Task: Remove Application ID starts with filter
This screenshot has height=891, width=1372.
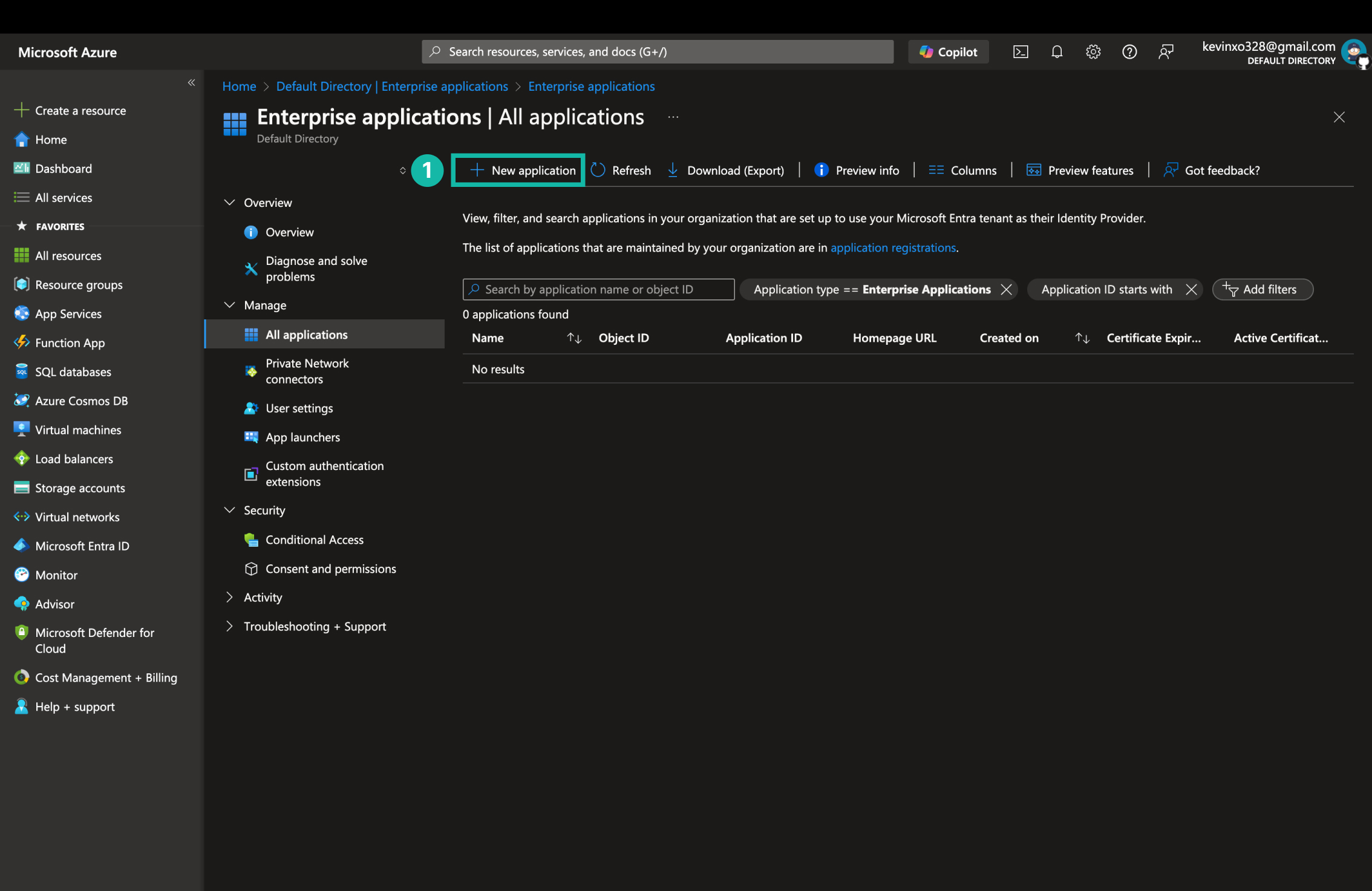Action: pyautogui.click(x=1191, y=289)
